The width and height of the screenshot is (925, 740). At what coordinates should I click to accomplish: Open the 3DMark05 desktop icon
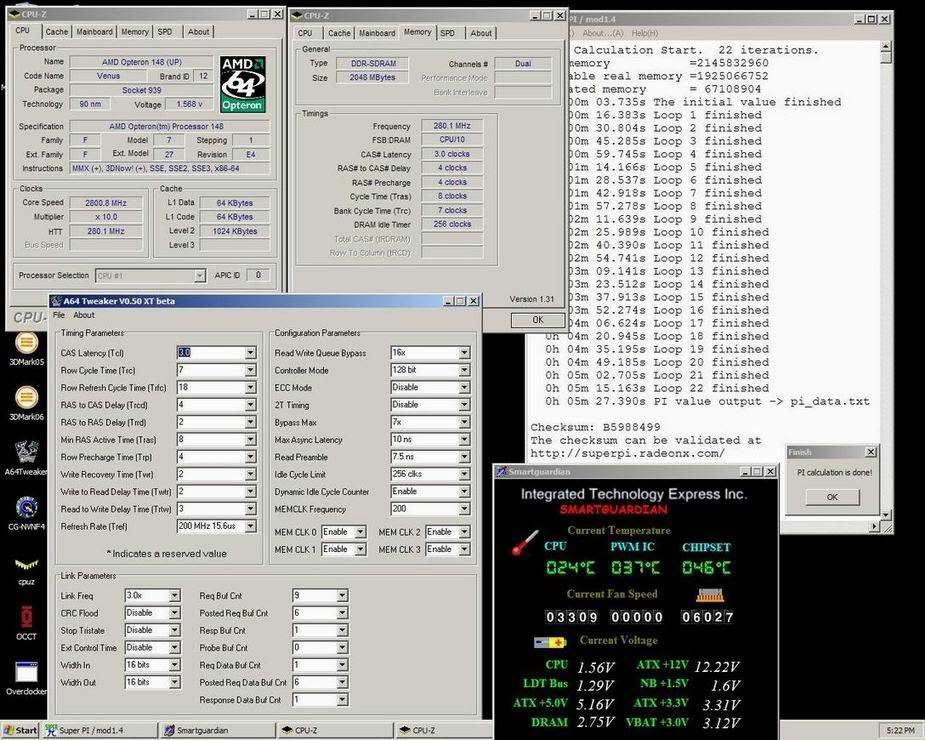[x=26, y=349]
